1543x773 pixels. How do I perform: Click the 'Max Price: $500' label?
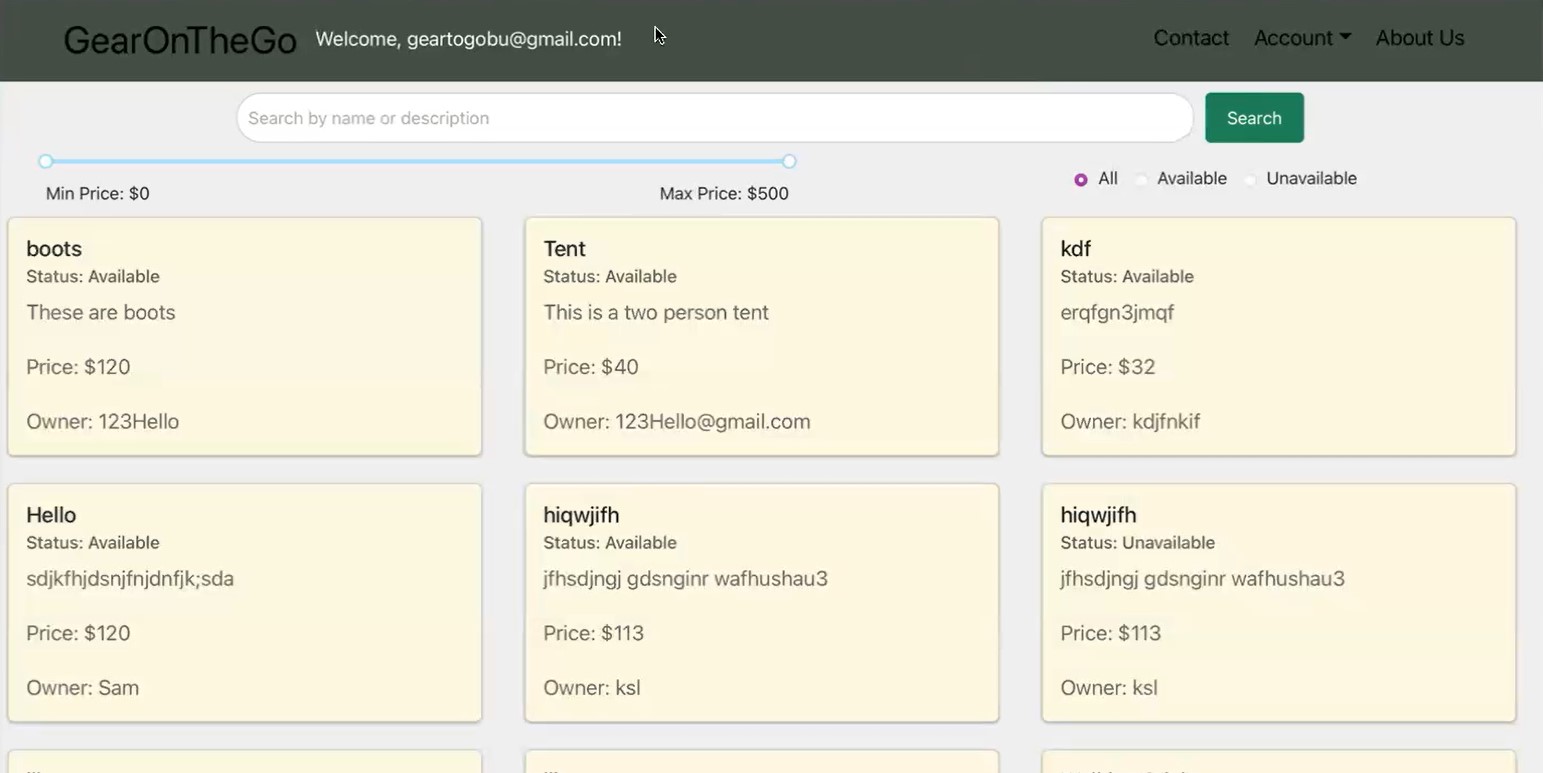(x=724, y=193)
